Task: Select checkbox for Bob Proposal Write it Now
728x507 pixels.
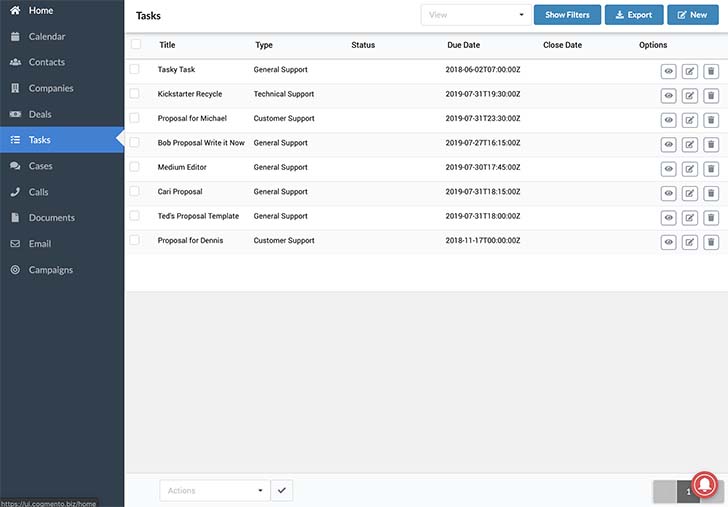Action: click(135, 143)
